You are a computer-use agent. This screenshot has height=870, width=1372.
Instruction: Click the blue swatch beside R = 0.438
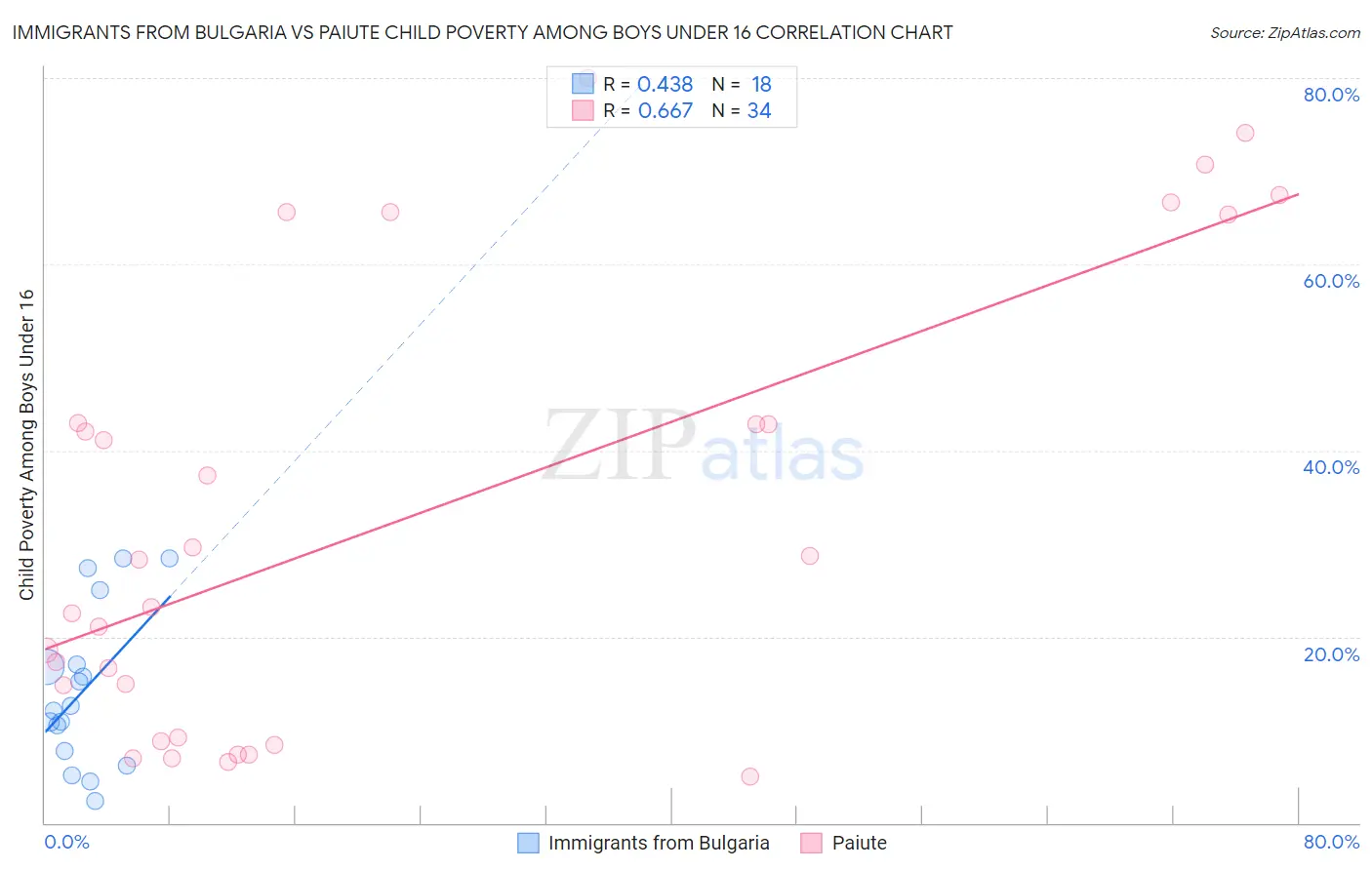[583, 84]
